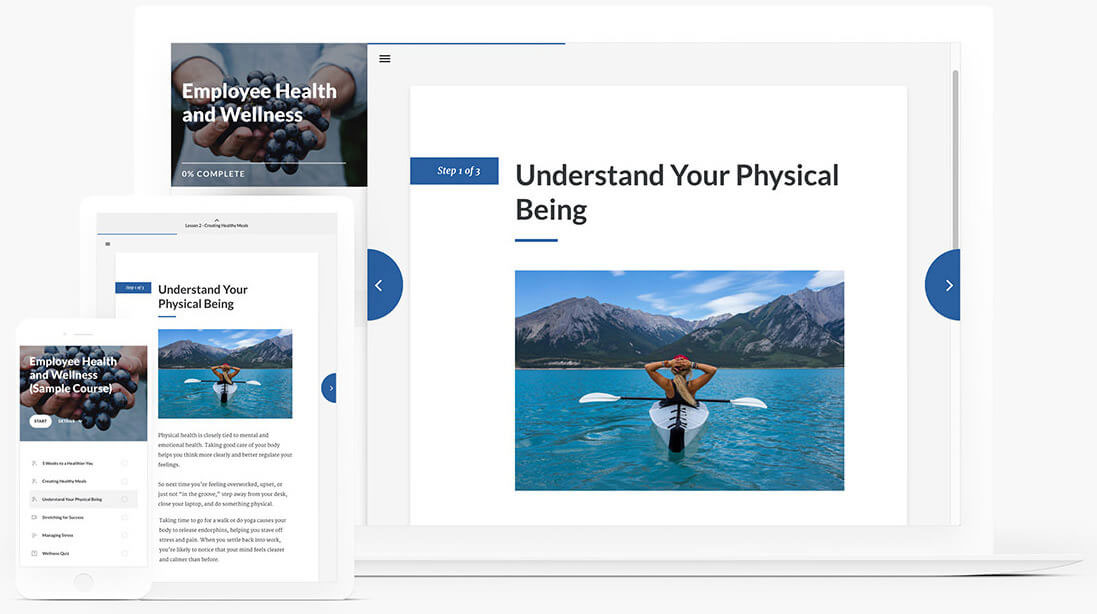Click the kayak photo on the laptop screen

tap(679, 380)
